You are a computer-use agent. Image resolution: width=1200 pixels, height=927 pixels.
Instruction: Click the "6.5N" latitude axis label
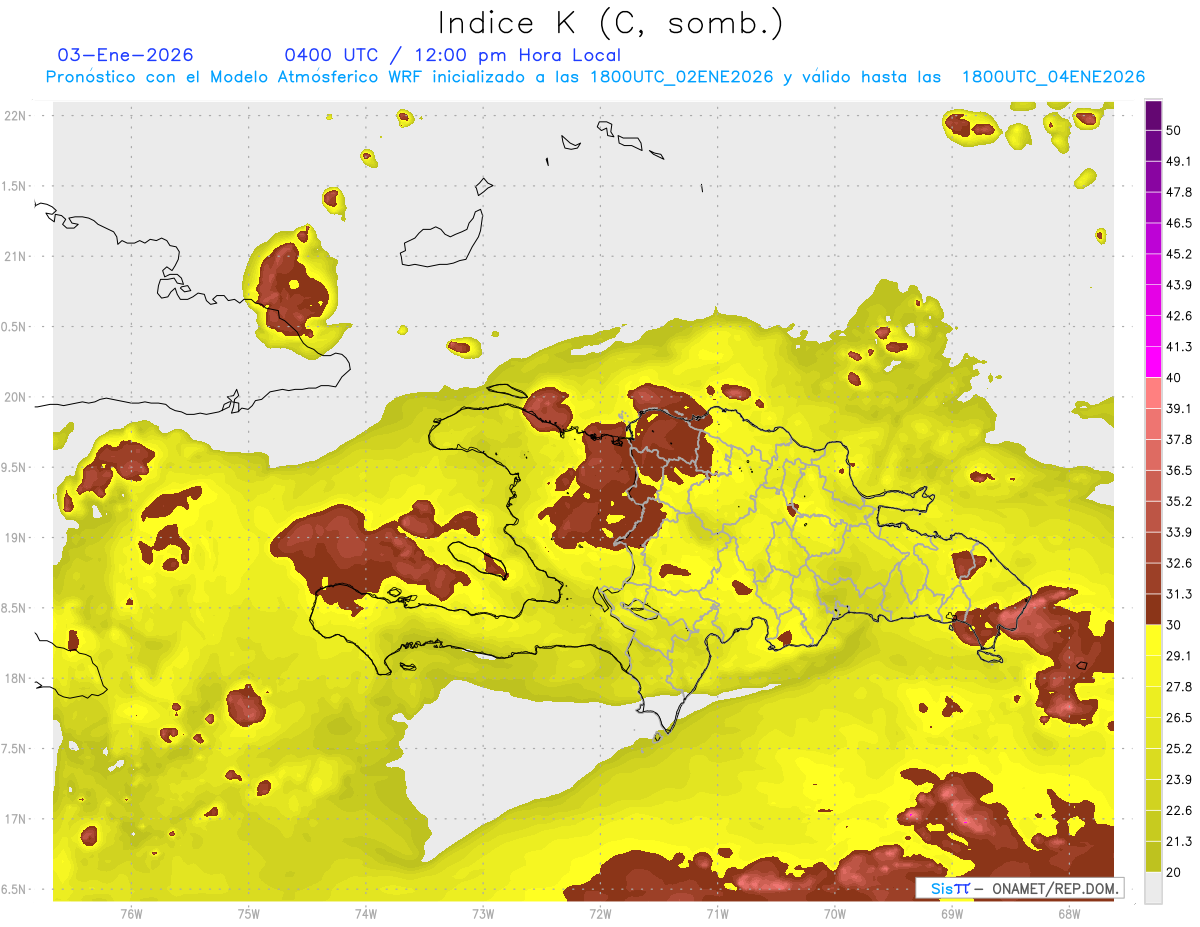pos(15,890)
